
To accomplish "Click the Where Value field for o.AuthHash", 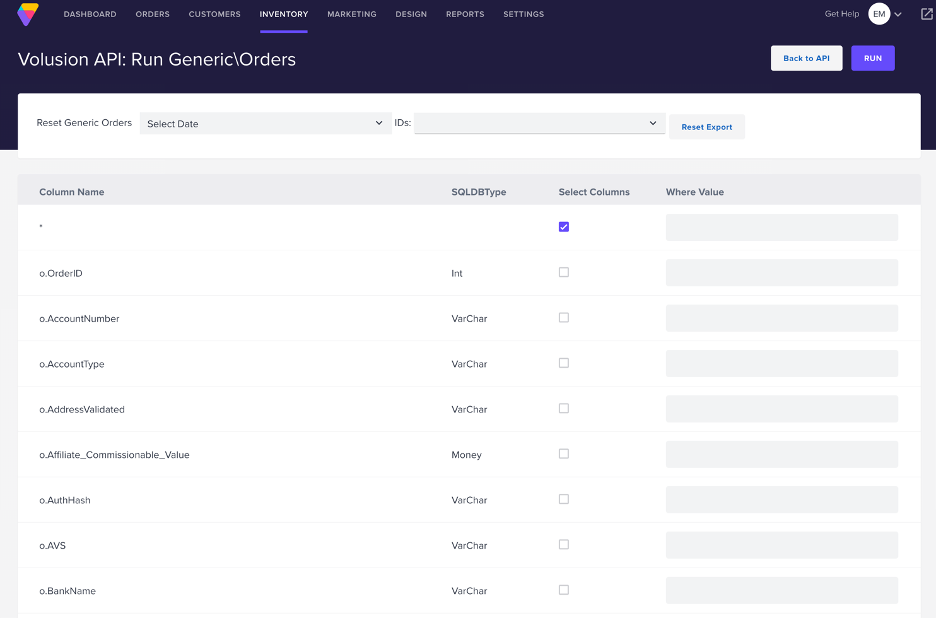I will point(781,500).
